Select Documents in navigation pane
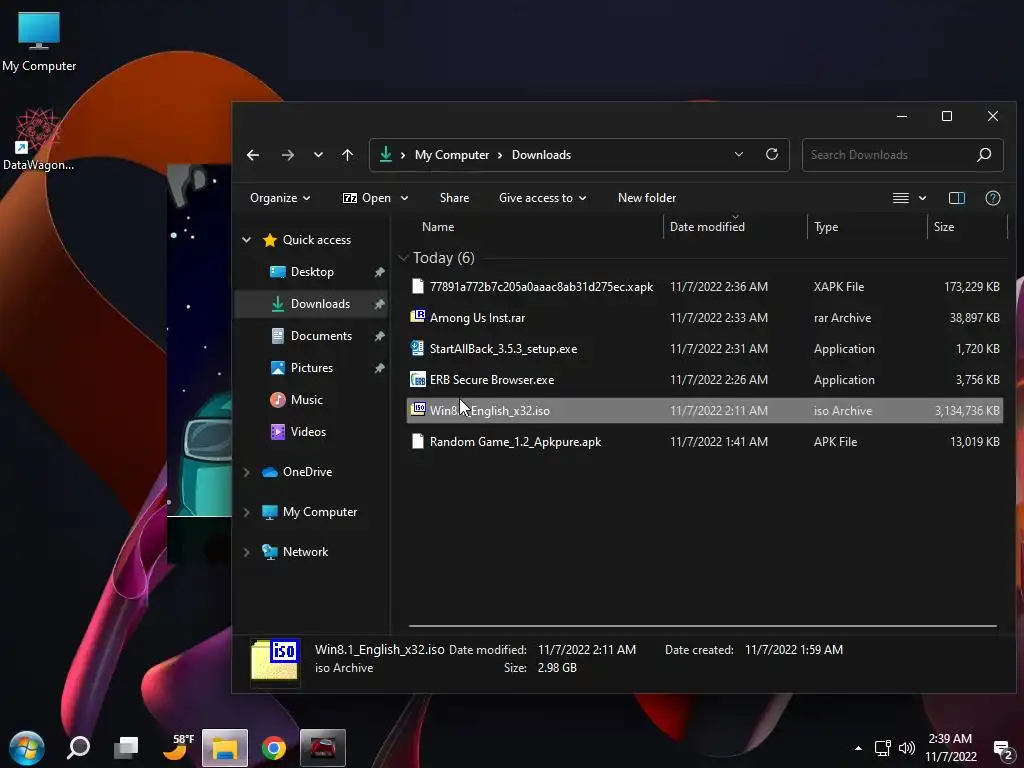 pos(312,336)
